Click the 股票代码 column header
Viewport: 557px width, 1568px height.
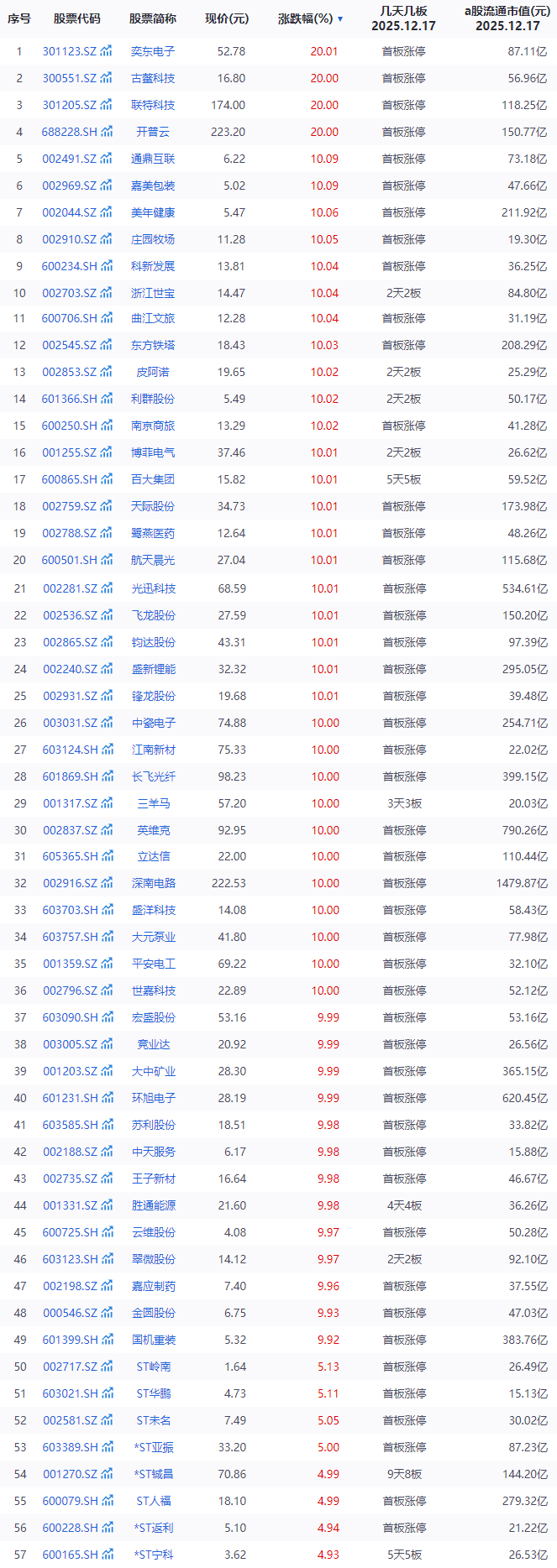click(76, 18)
